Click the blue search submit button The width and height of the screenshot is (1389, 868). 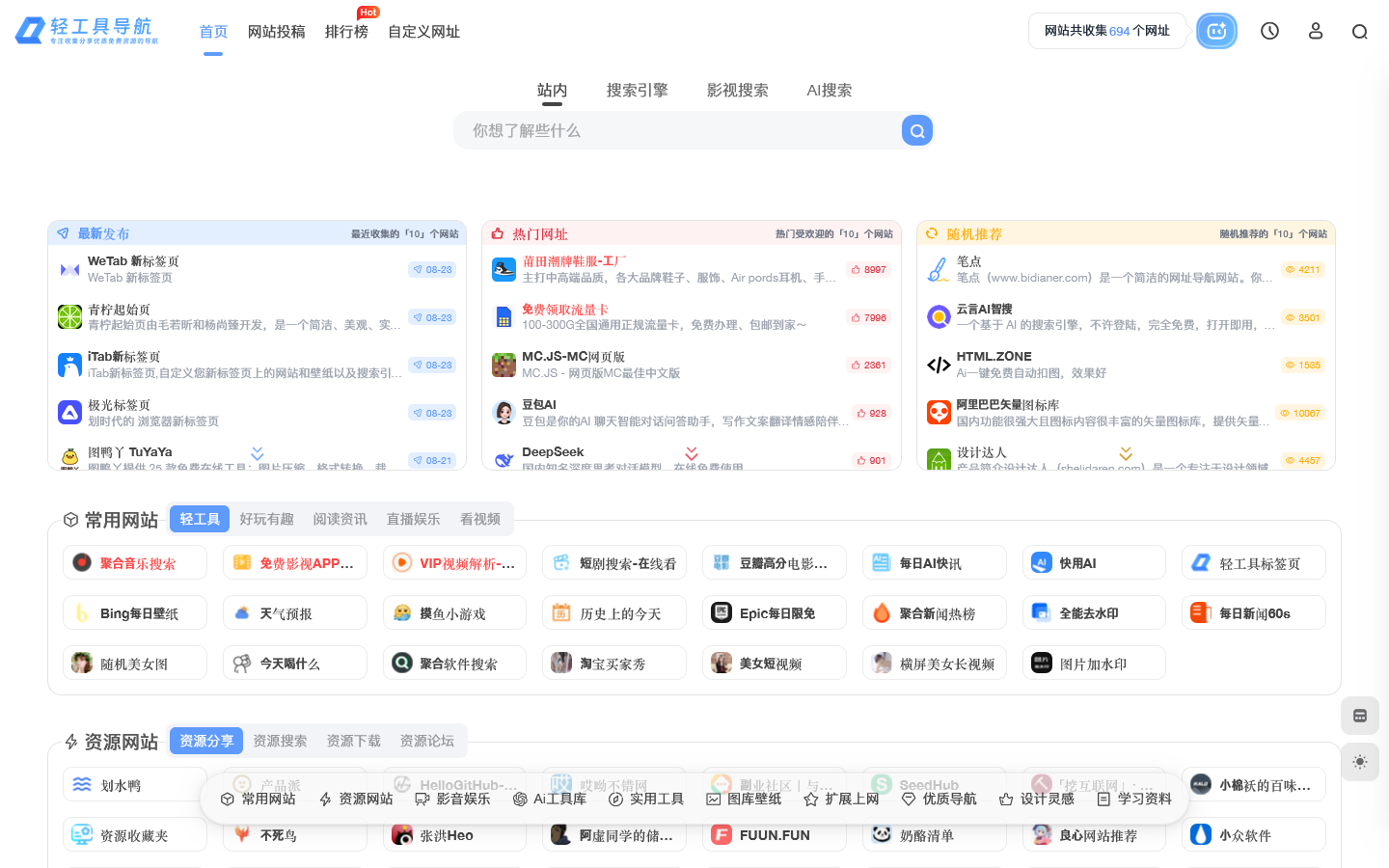click(x=916, y=130)
